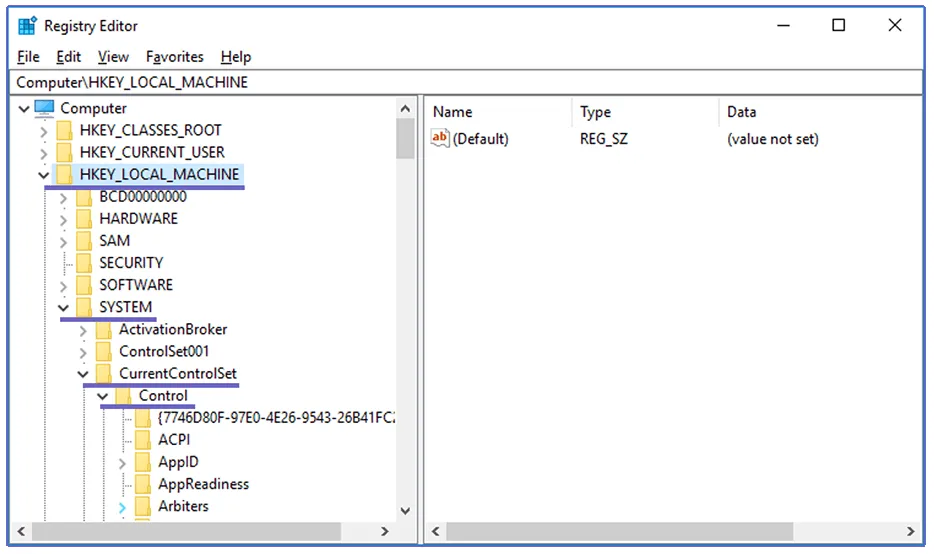Click the HARDWARE folder icon

84,219
